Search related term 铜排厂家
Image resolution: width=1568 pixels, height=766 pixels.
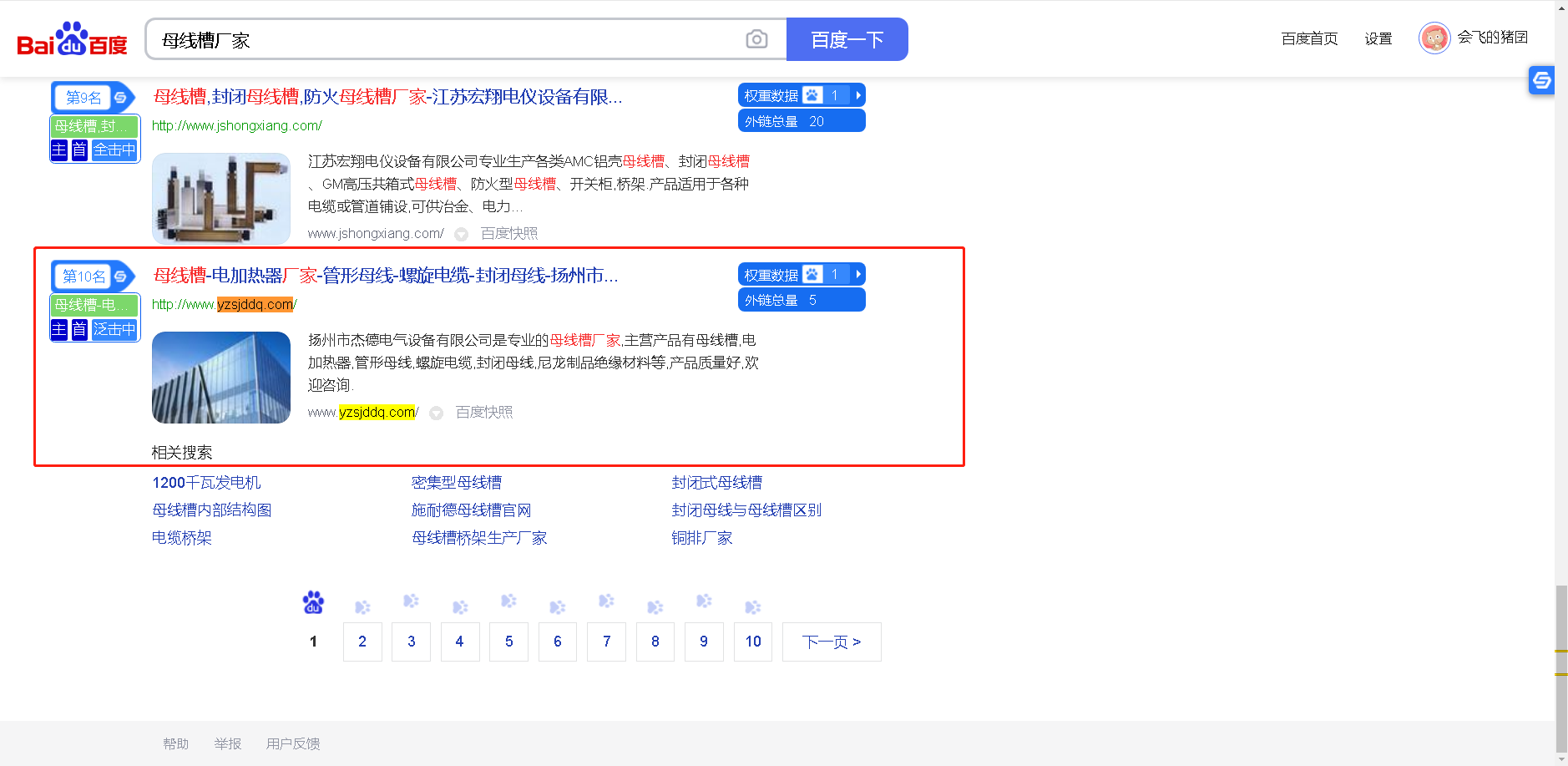tap(702, 538)
